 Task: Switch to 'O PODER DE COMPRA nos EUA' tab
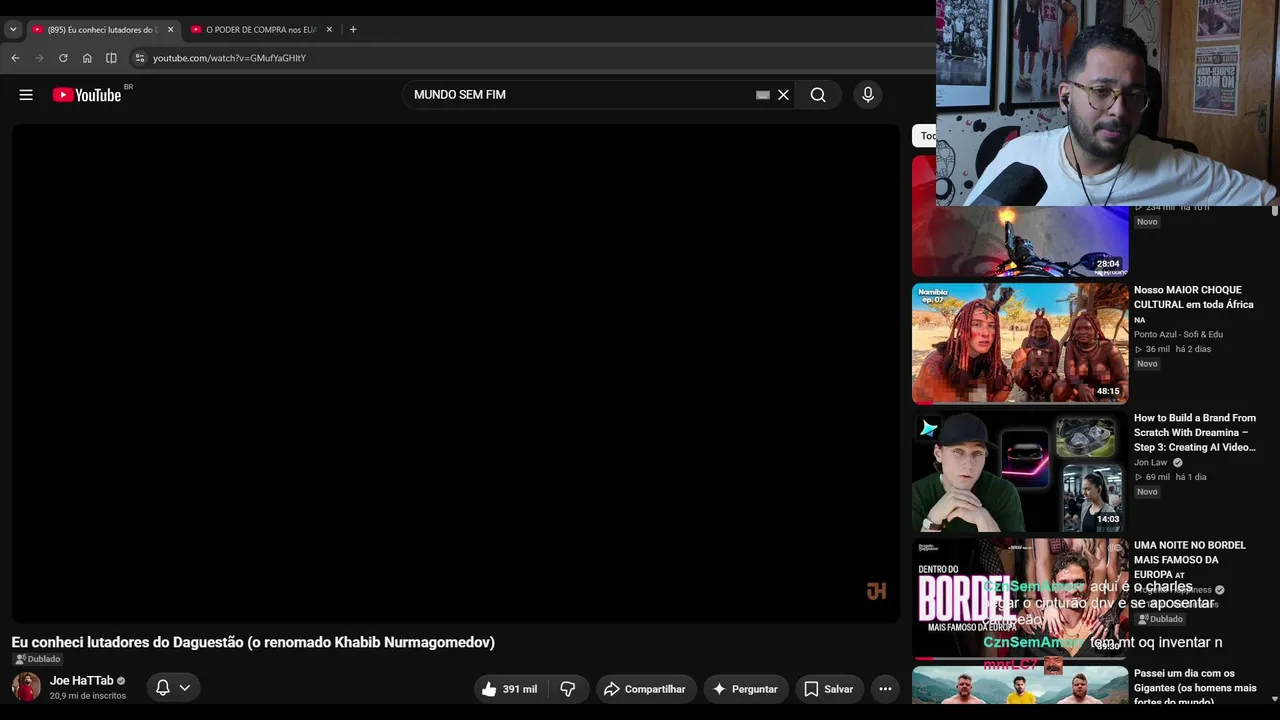261,29
